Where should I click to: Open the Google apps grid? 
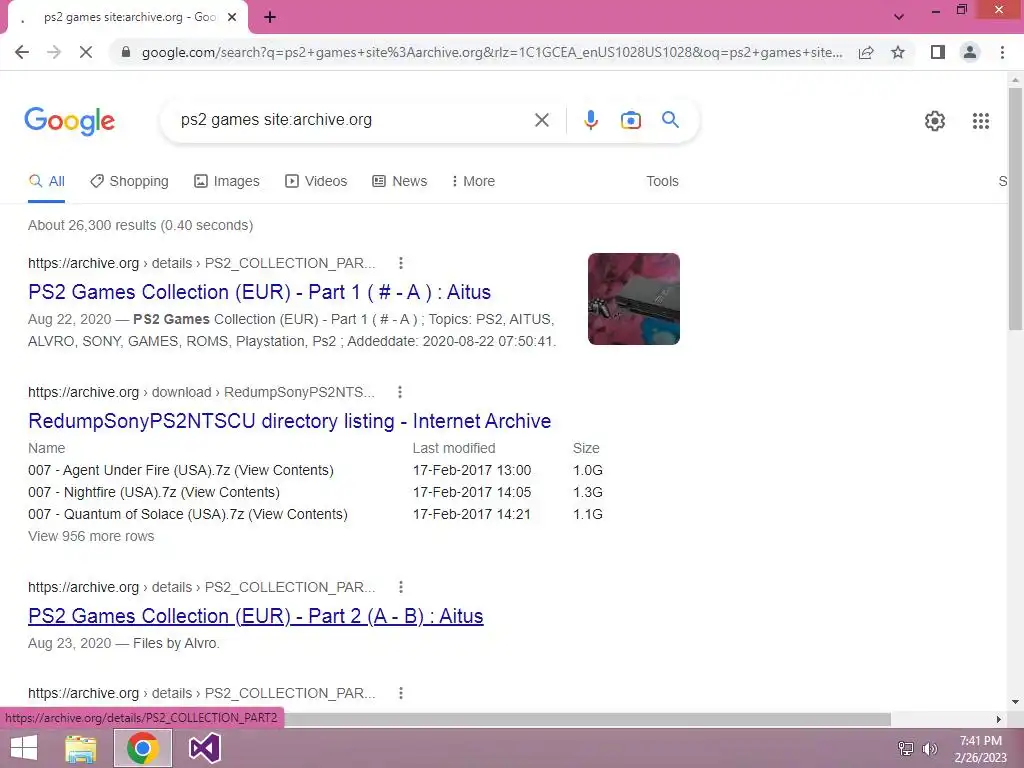coord(980,121)
